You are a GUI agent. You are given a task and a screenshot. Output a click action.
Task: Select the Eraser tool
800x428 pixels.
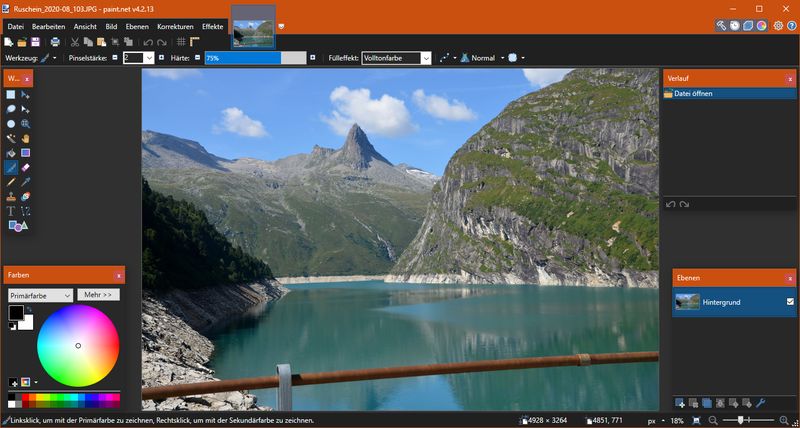tap(26, 168)
